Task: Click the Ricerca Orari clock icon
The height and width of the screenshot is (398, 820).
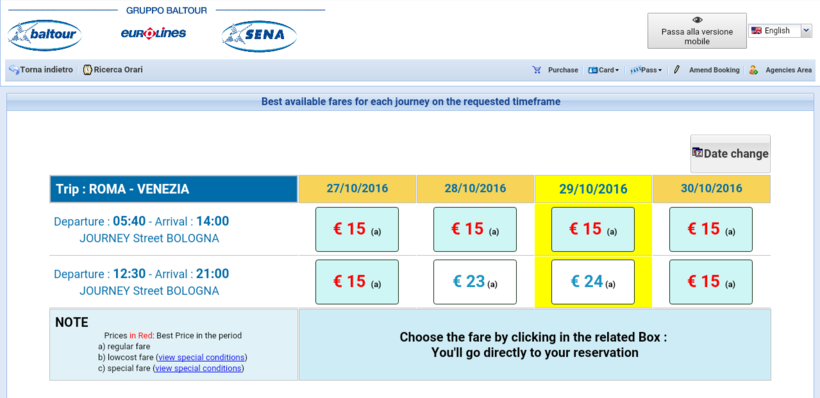Action: [x=88, y=70]
